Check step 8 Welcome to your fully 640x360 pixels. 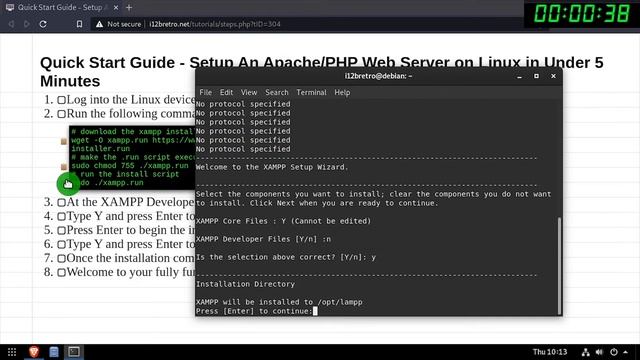[62, 272]
